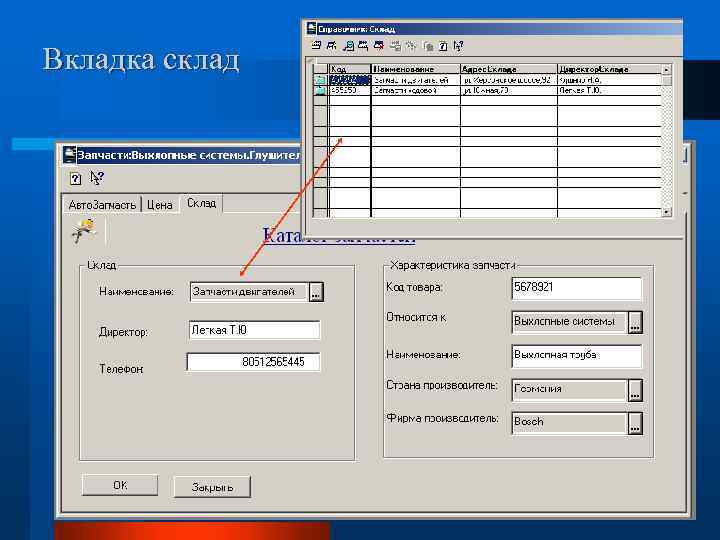Click the greyed overlapping-pages icon in Склад toolbar
Viewport: 720px width, 540px height.
(x=428, y=46)
